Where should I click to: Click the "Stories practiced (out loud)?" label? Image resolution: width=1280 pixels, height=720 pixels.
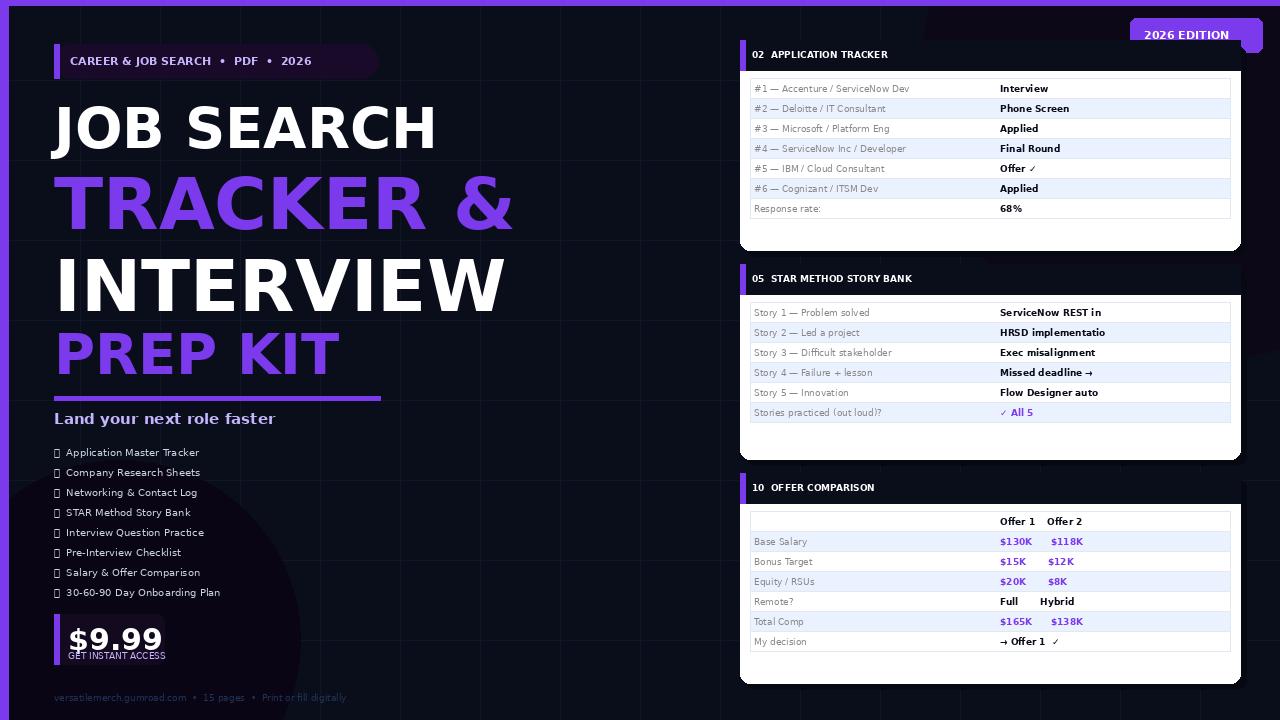[818, 413]
